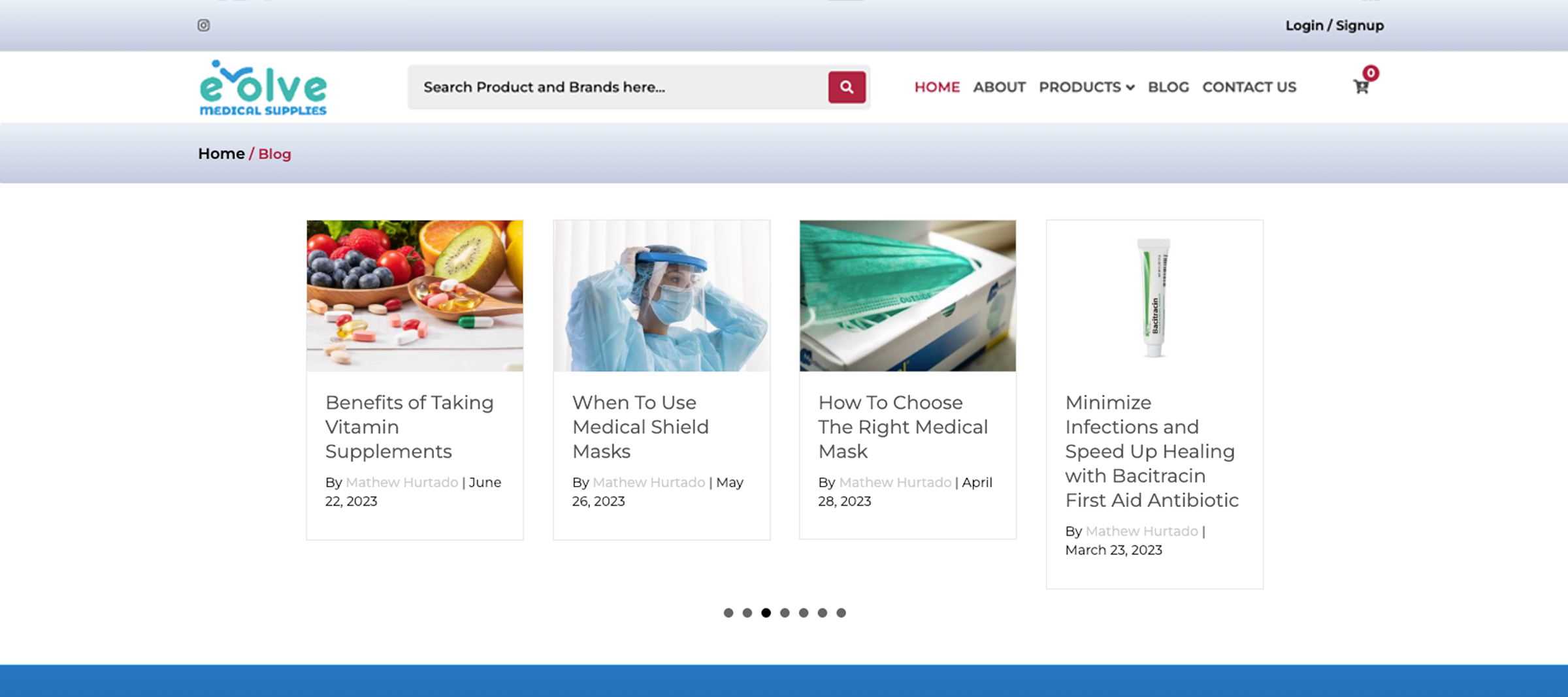
Task: Click the HOME navigation tab
Action: click(x=937, y=87)
